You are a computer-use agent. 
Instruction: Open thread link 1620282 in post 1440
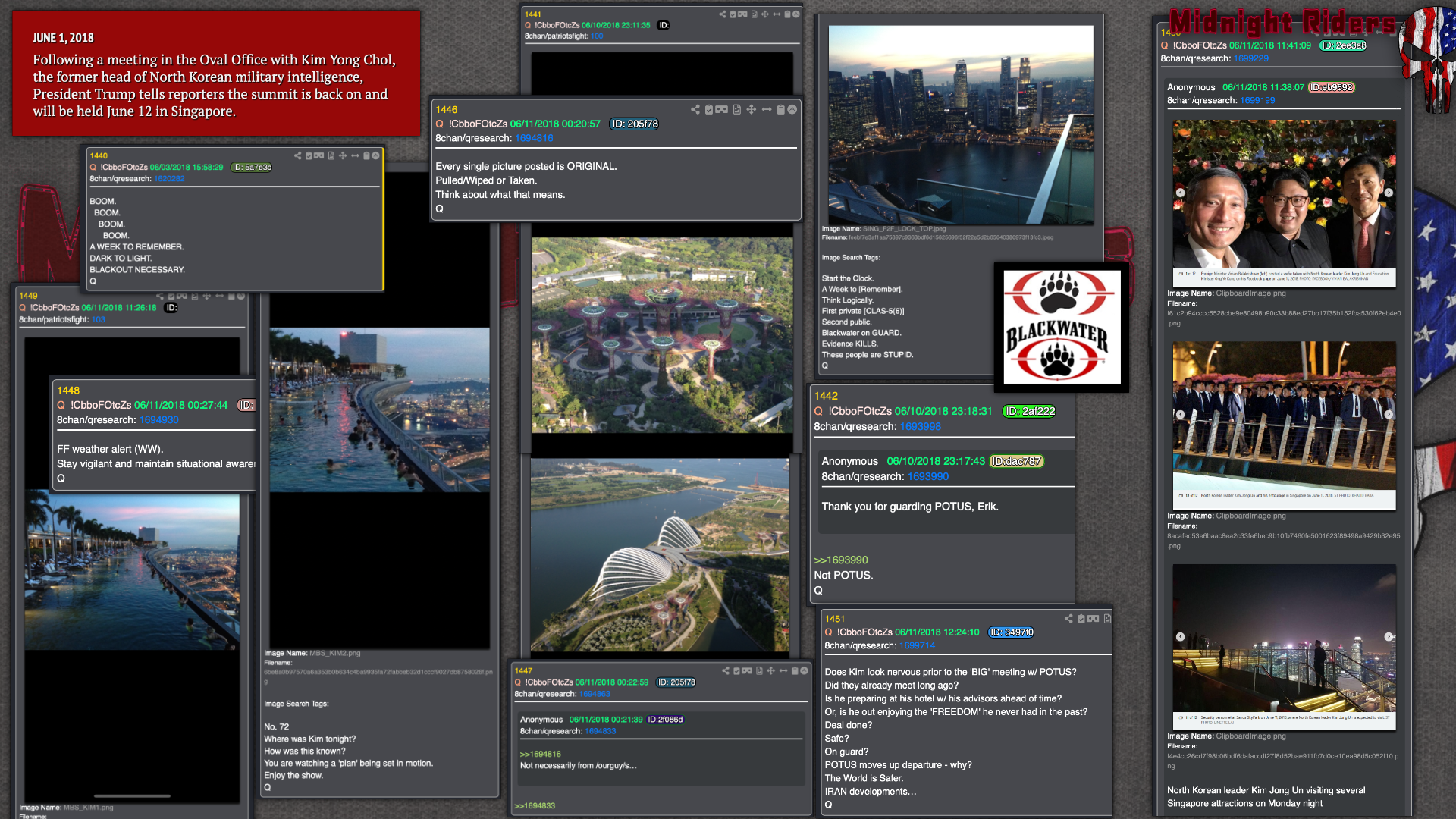(169, 179)
